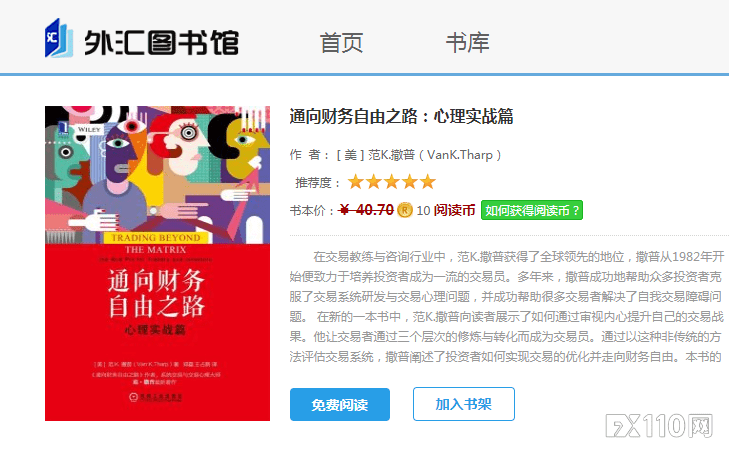Open the 首页 navigation tab
This screenshot has height=450, width=729.
pyautogui.click(x=341, y=43)
